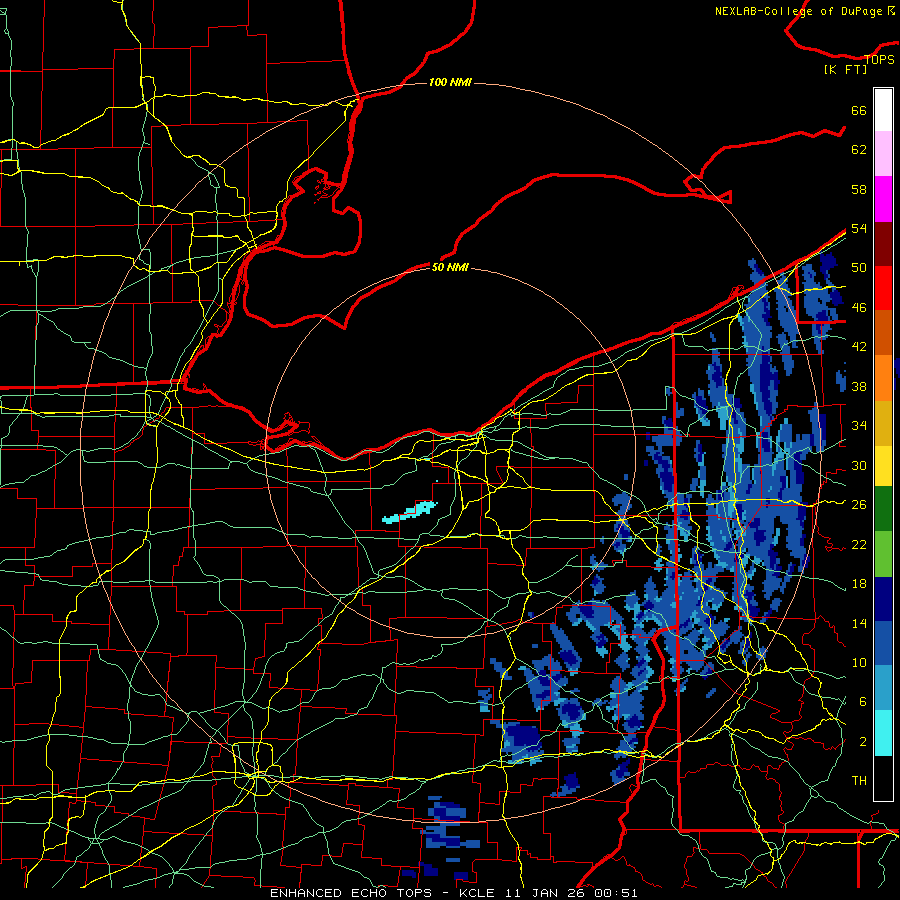This screenshot has height=900, width=900.
Task: Click the black TH legend swatch
Action: 883,778
